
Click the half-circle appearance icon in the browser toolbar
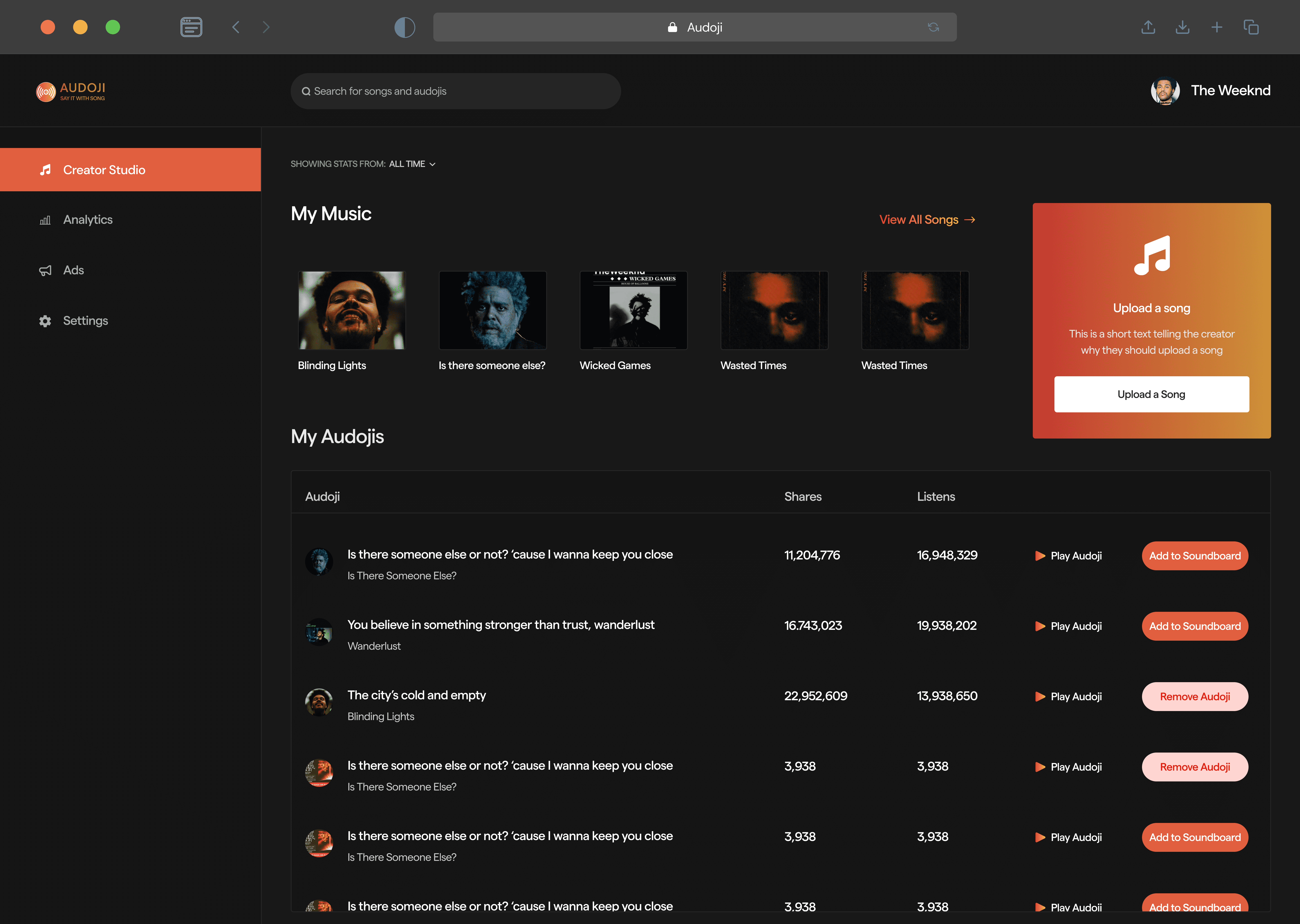tap(405, 27)
